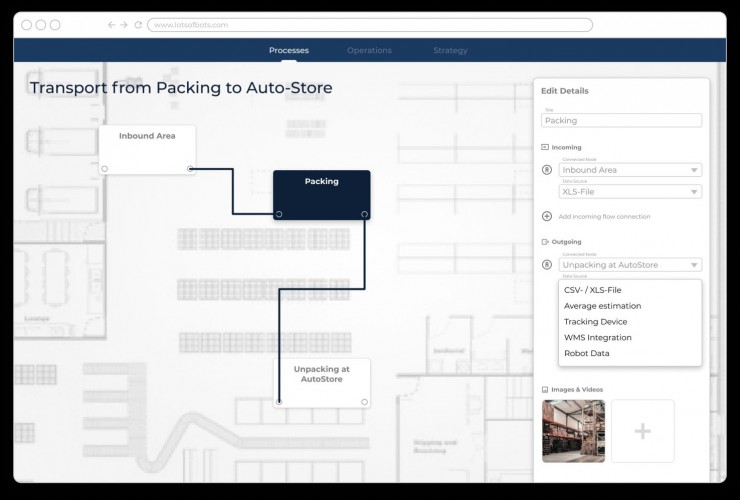The width and height of the screenshot is (740, 500).
Task: Open the Inbound Area connected node dropdown
Action: [x=630, y=170]
